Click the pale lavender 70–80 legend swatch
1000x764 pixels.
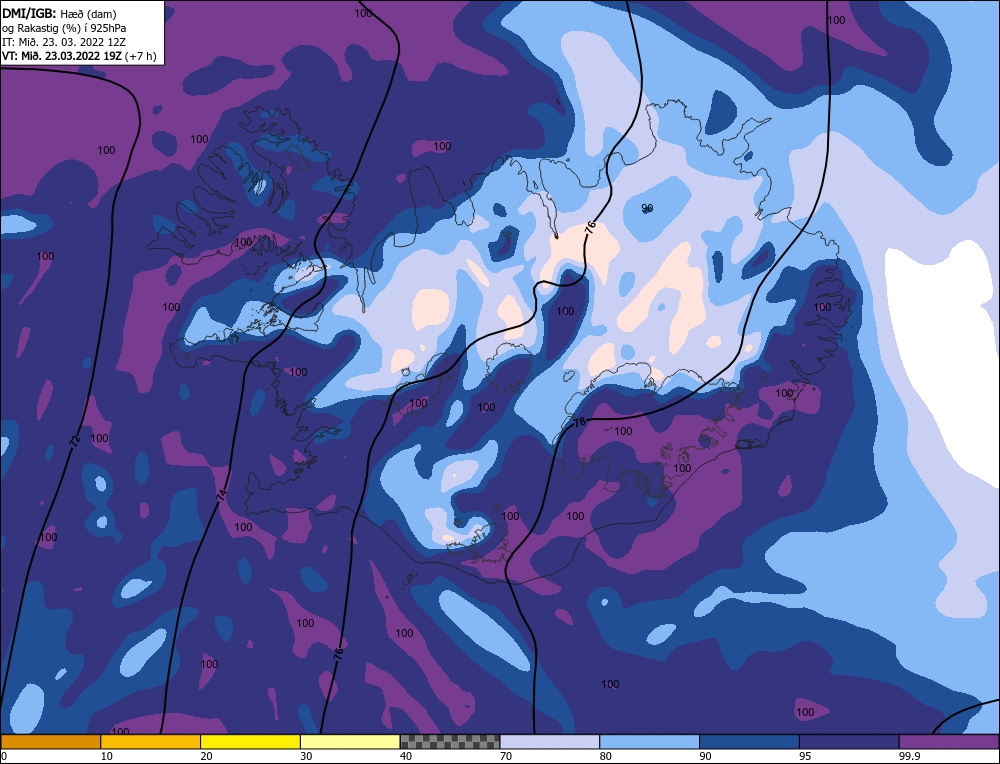click(550, 742)
